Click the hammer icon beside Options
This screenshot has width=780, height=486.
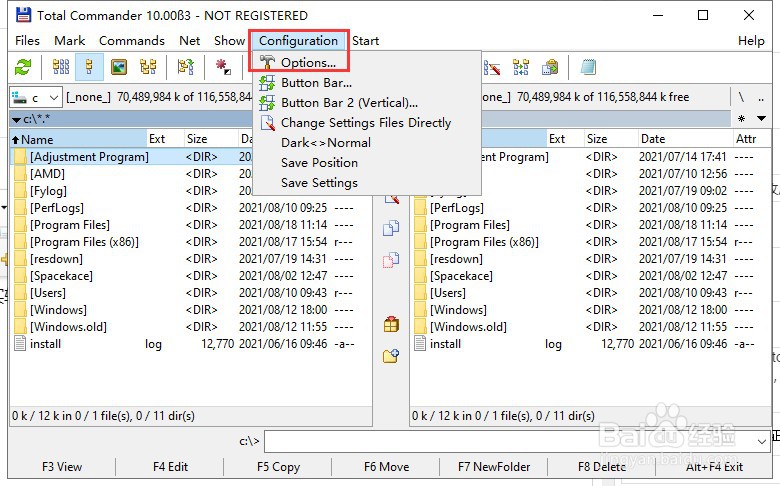(267, 62)
